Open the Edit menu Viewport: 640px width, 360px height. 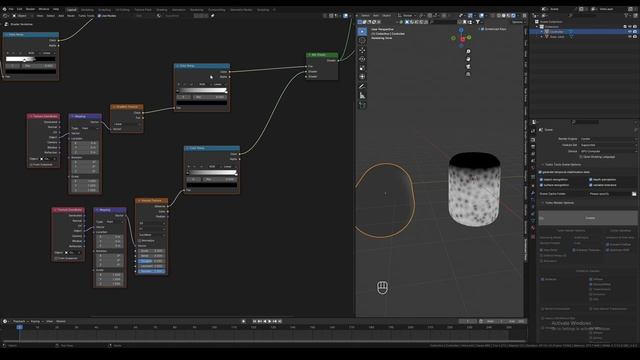20,9
